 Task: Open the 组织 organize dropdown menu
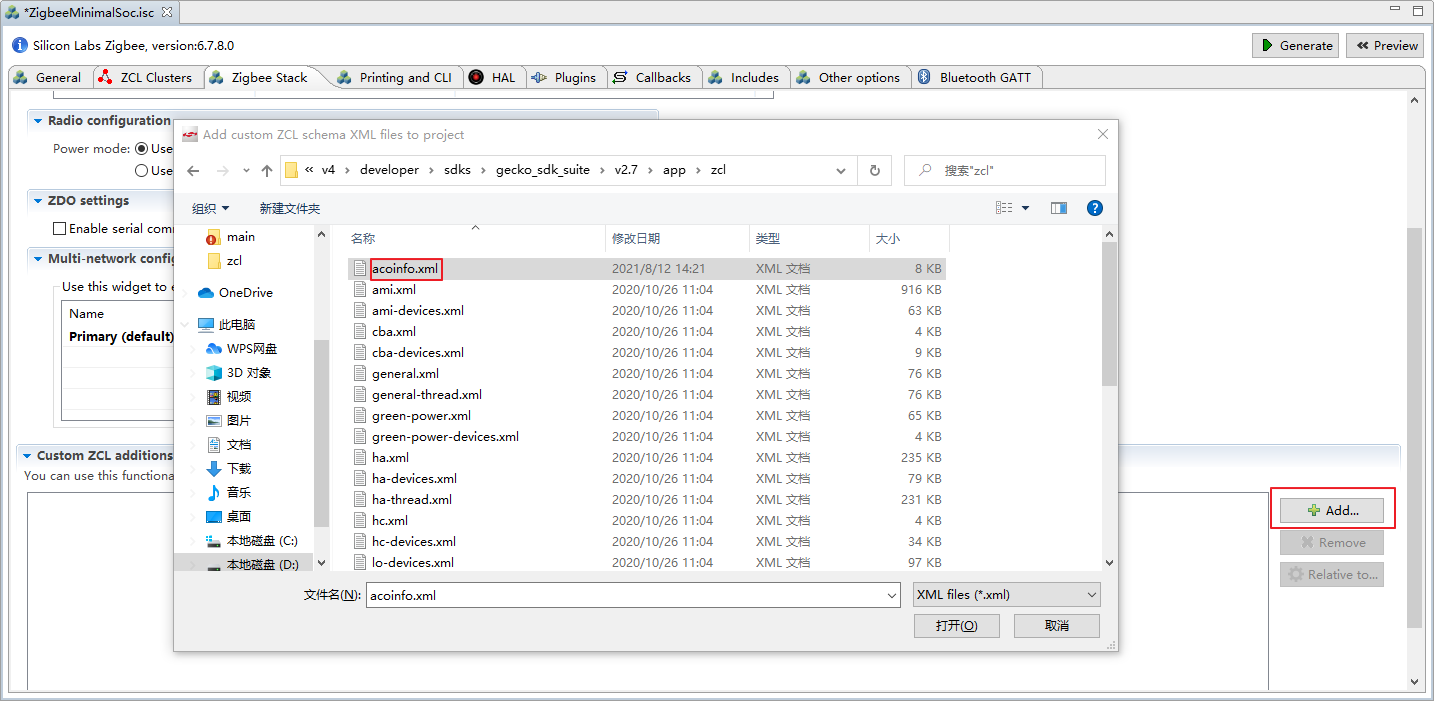[210, 208]
